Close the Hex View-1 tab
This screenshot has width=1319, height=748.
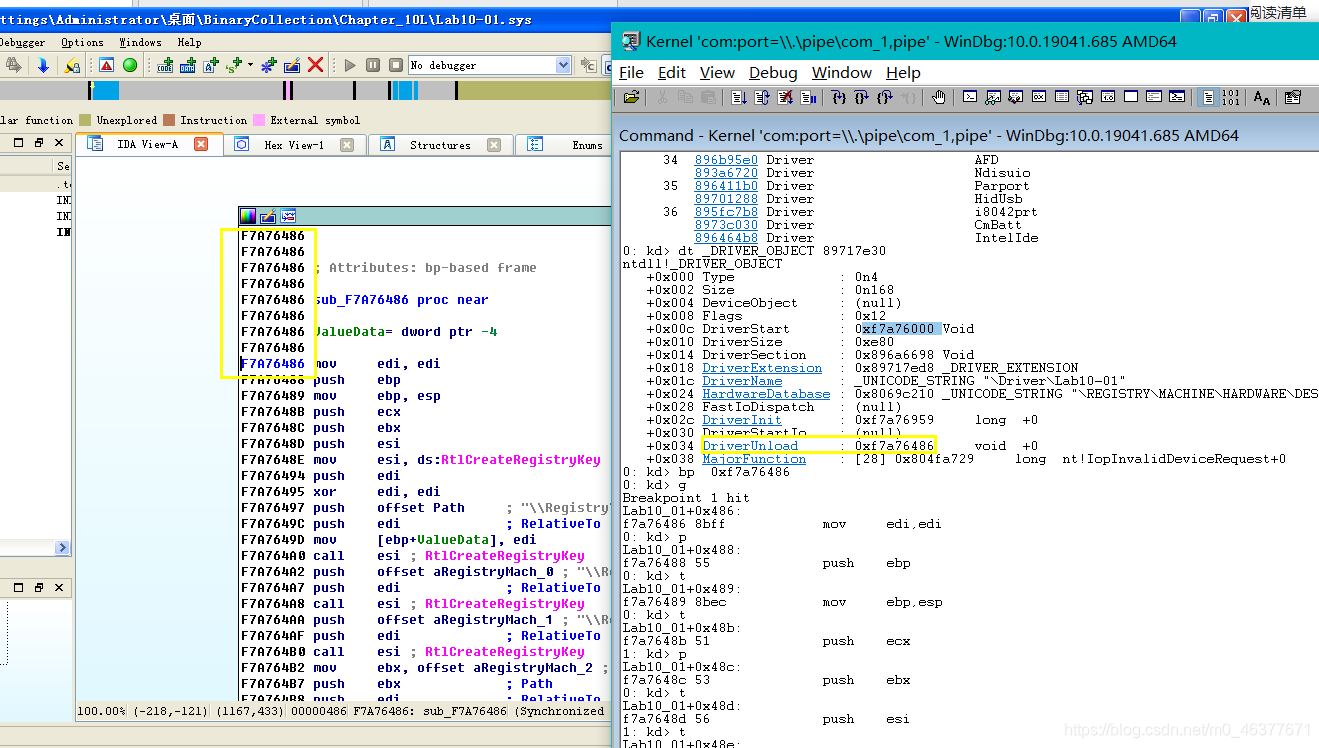[x=347, y=144]
